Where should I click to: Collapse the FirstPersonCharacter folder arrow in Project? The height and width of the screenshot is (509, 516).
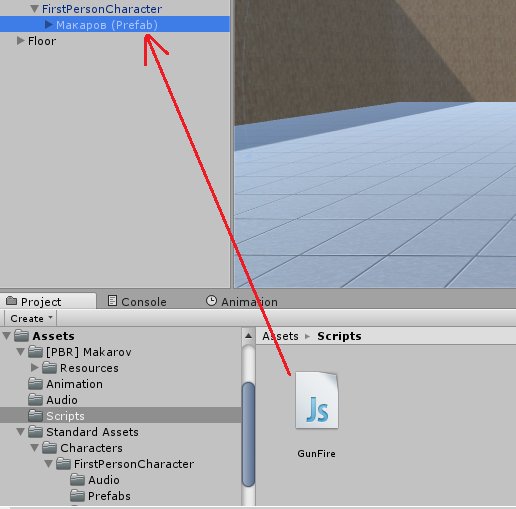49,464
